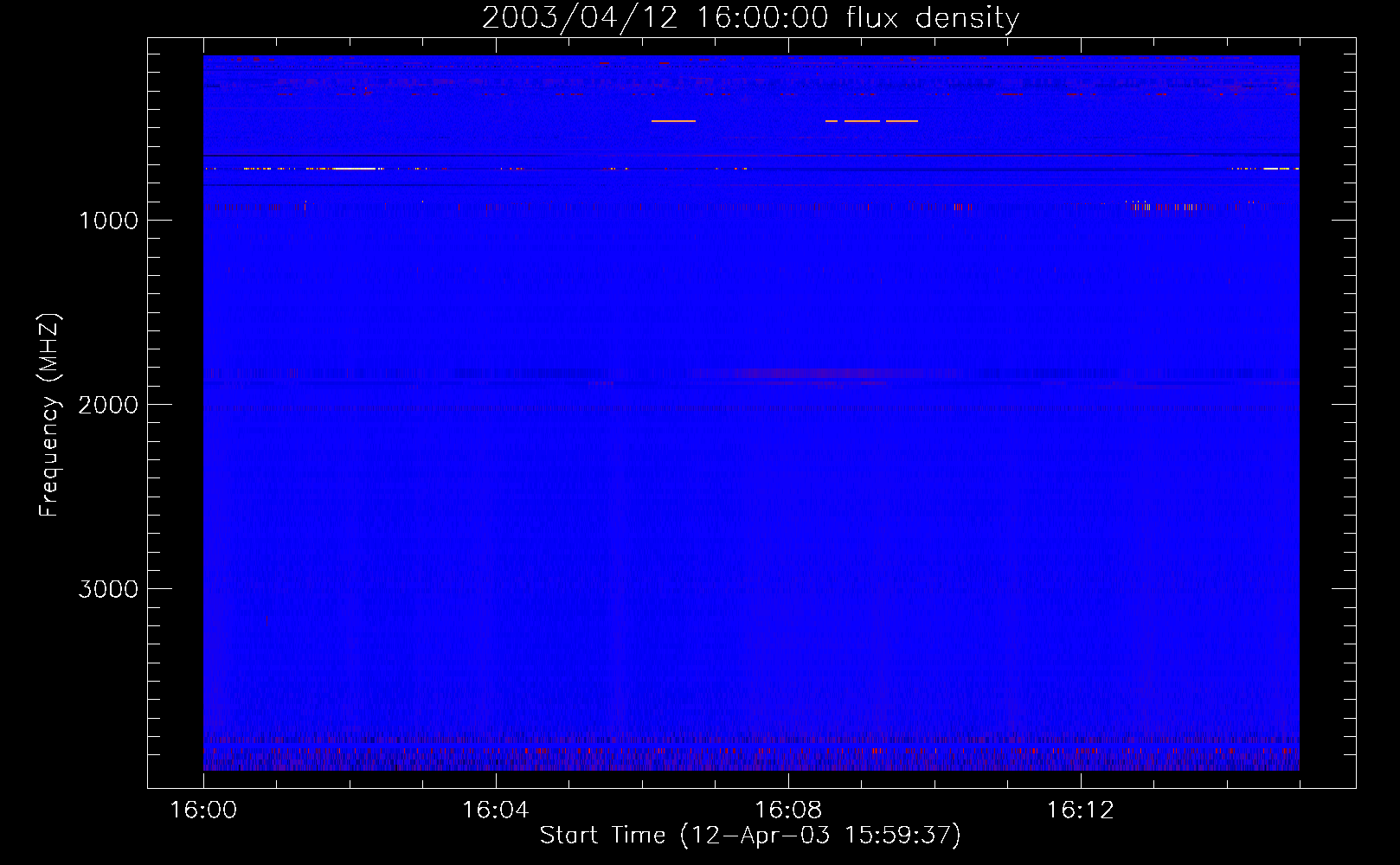Select the 1000 frequency tick label

(x=108, y=221)
